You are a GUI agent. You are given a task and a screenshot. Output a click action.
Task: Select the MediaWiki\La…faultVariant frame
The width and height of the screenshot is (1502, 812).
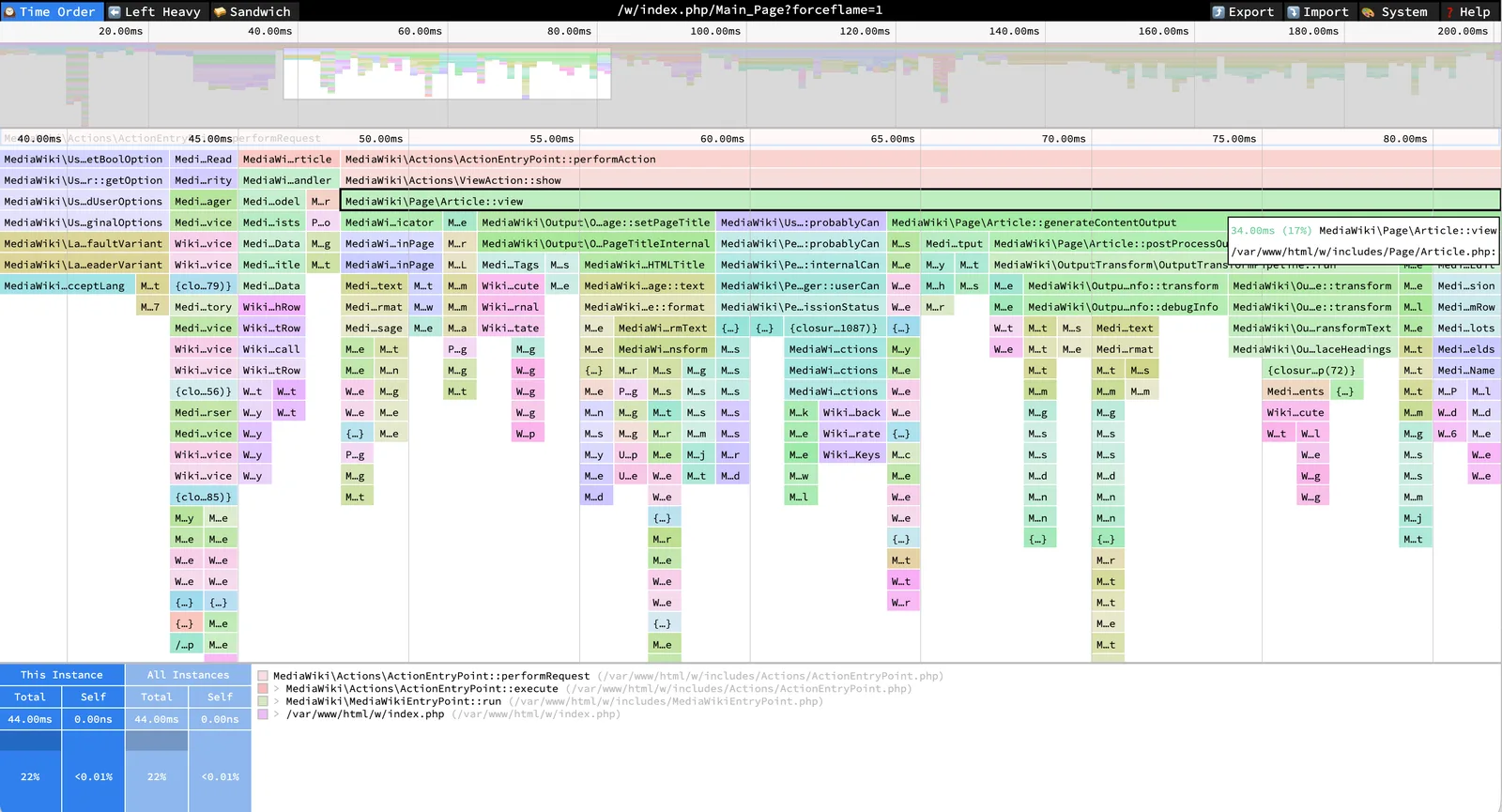84,243
